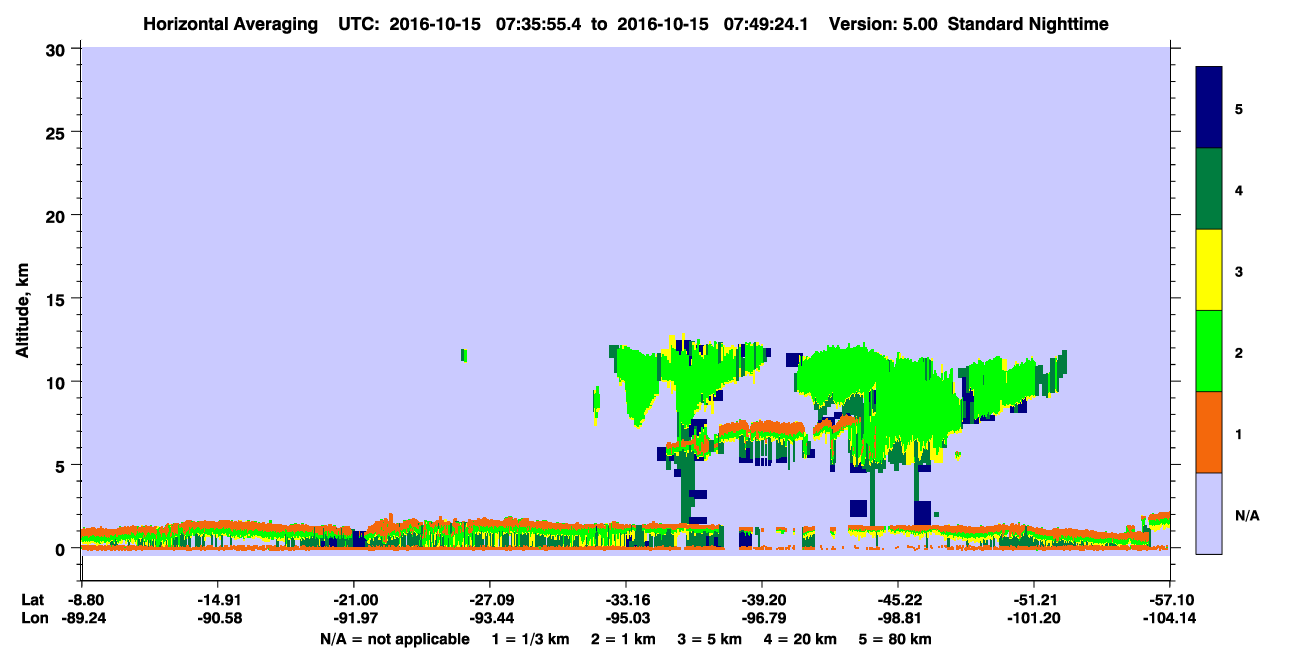Click the legend entry '3 = 5 km'
The width and height of the screenshot is (1300, 667).
click(x=710, y=639)
